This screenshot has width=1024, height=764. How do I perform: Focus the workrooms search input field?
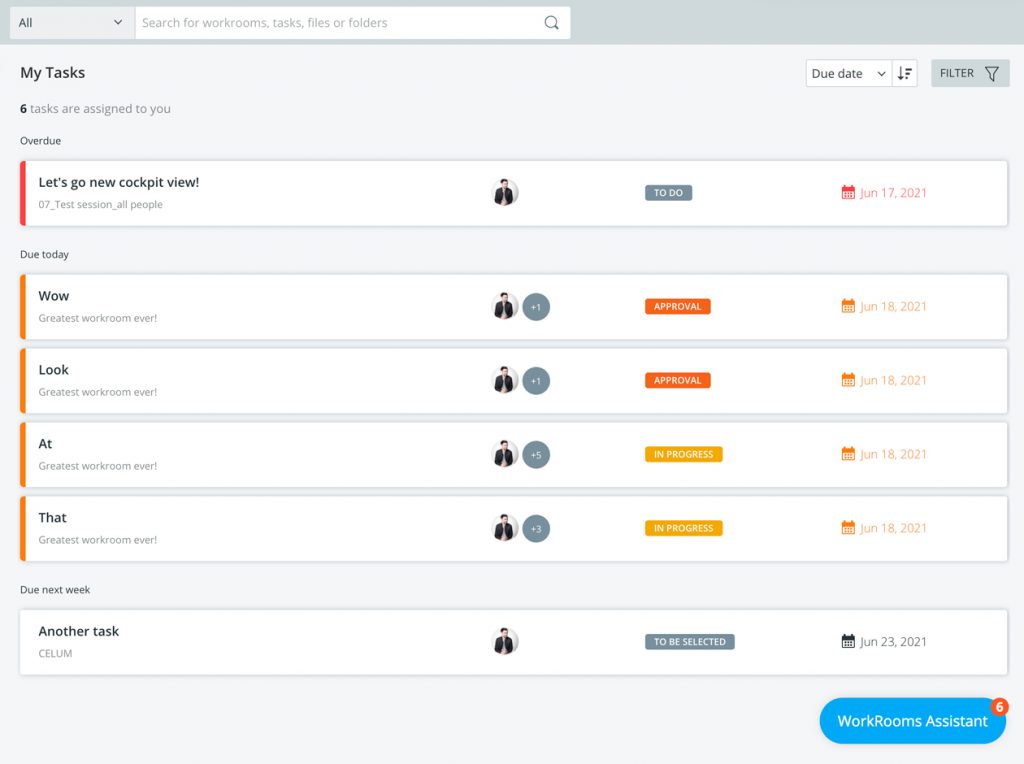(340, 23)
